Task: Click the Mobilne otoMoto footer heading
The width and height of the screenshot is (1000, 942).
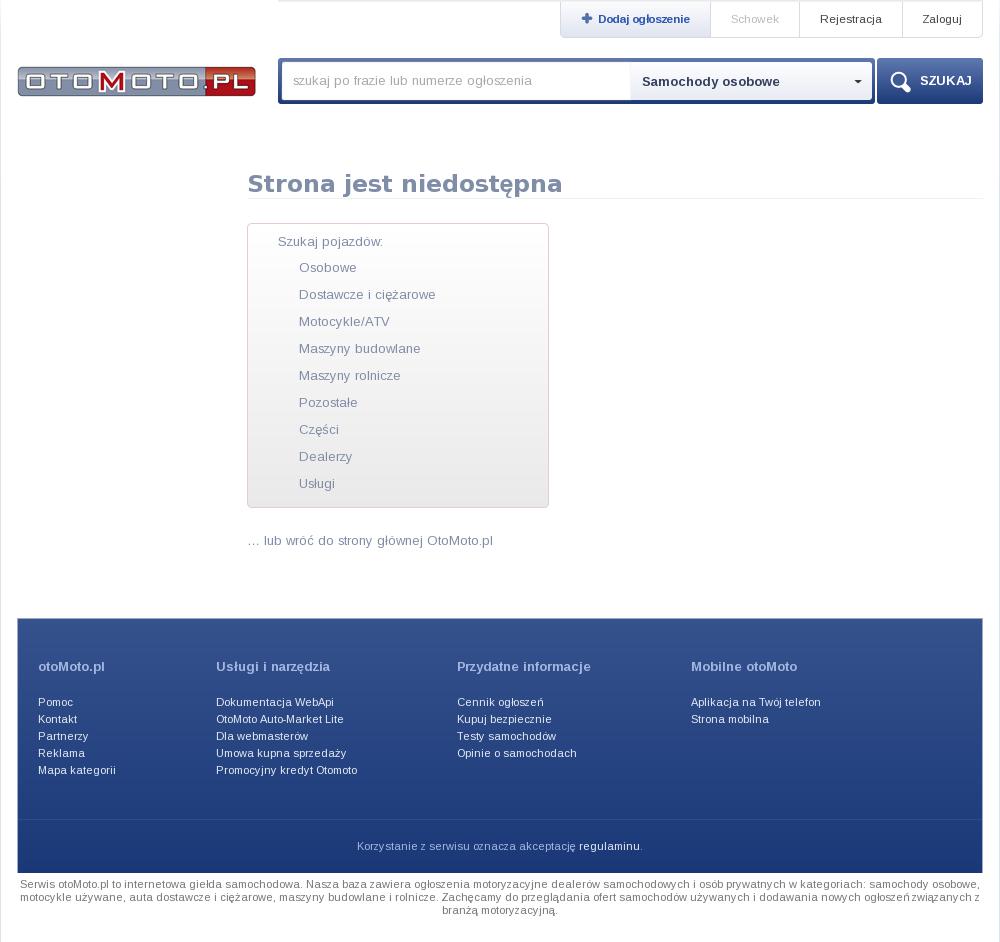Action: 744,666
